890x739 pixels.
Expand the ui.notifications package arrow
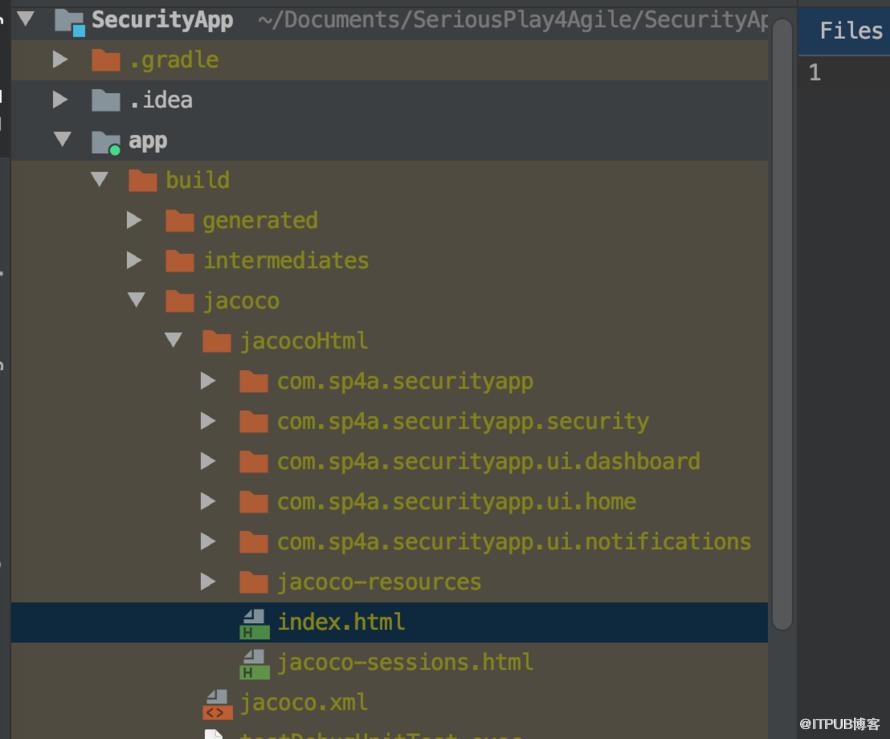208,542
